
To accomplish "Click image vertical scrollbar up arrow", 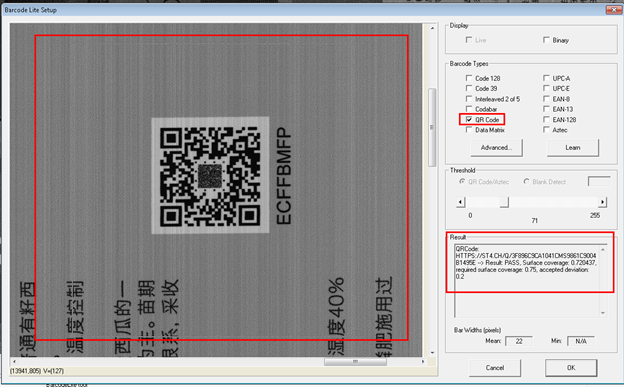I will coord(432,28).
